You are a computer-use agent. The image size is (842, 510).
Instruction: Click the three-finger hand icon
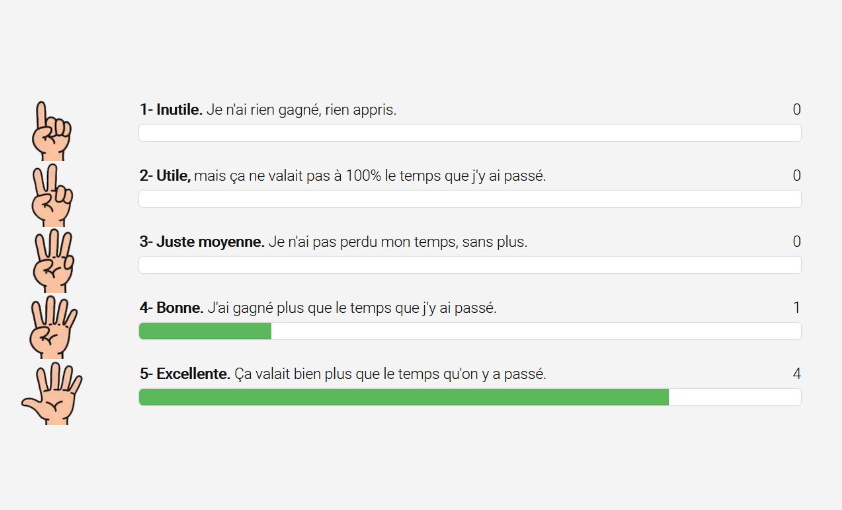[52, 261]
